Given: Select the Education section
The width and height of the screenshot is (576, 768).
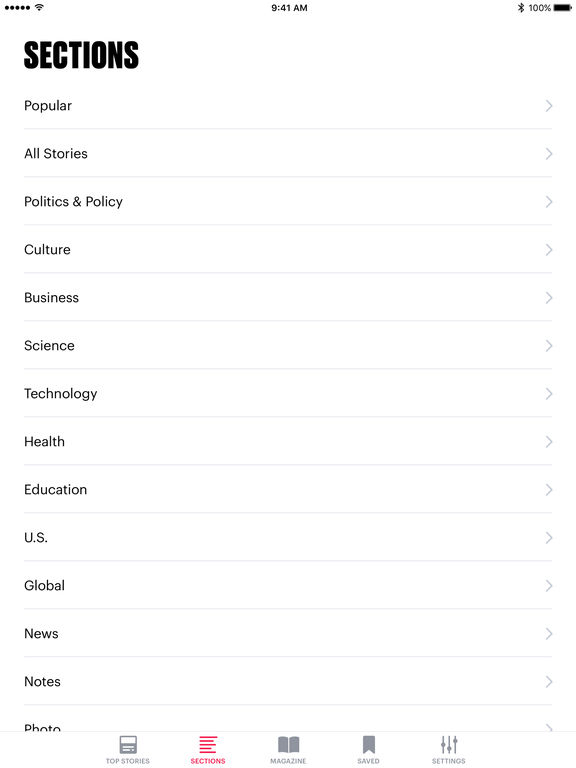Looking at the screenshot, I should point(288,490).
